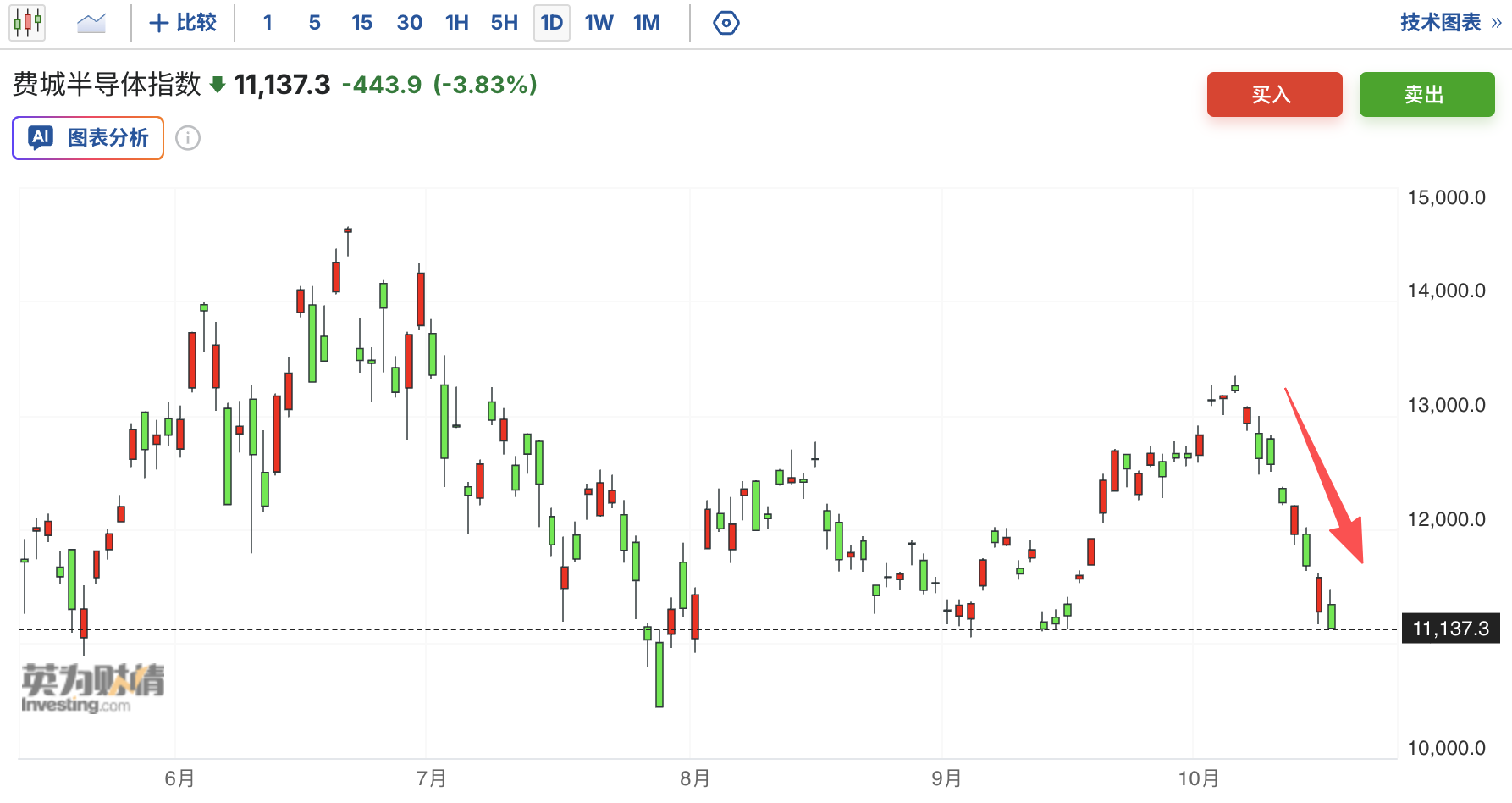Click the 6月 date axis label
This screenshot has width=1512, height=803.
pyautogui.click(x=179, y=778)
